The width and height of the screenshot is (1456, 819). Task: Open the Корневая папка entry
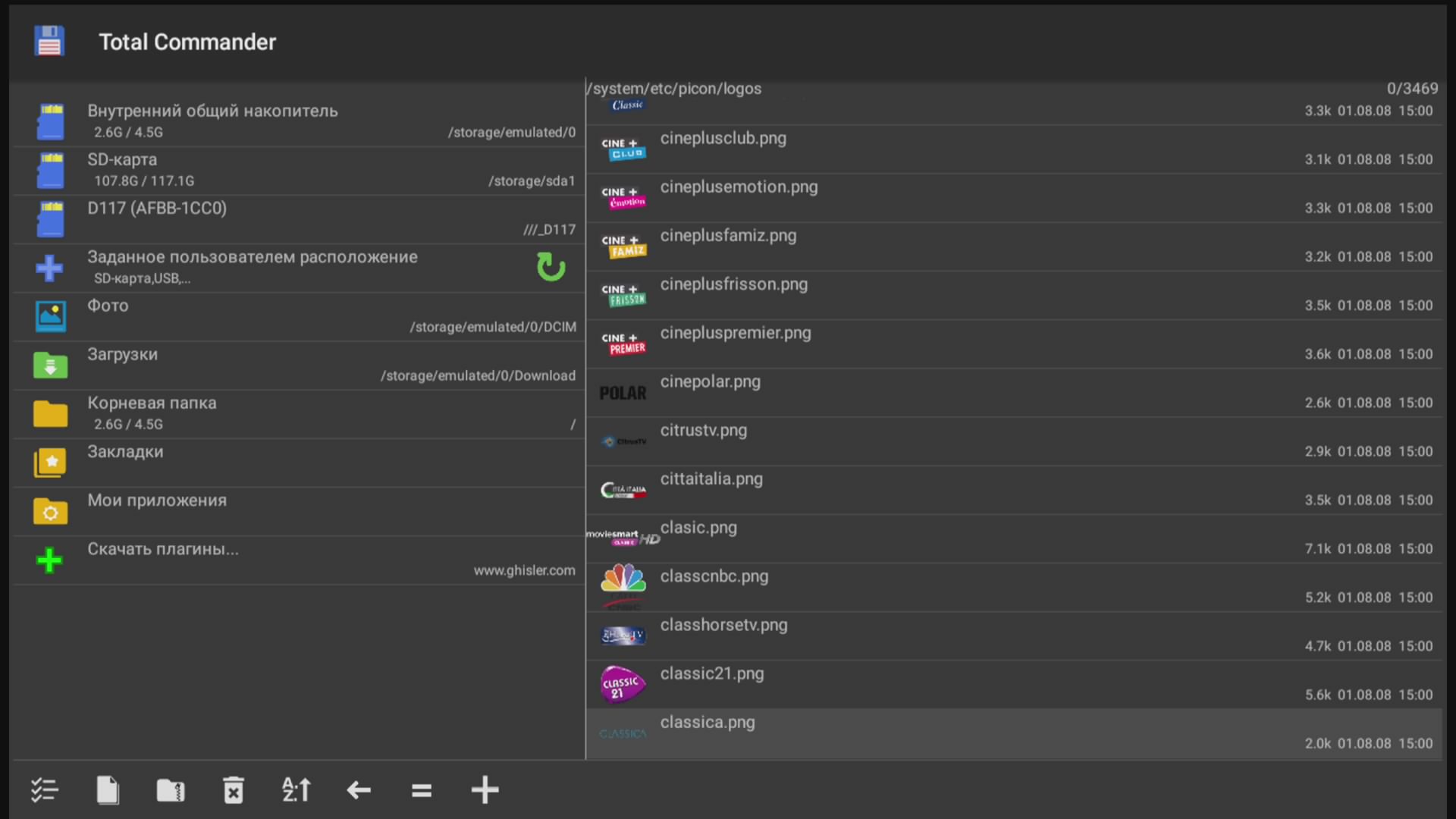[x=298, y=414]
